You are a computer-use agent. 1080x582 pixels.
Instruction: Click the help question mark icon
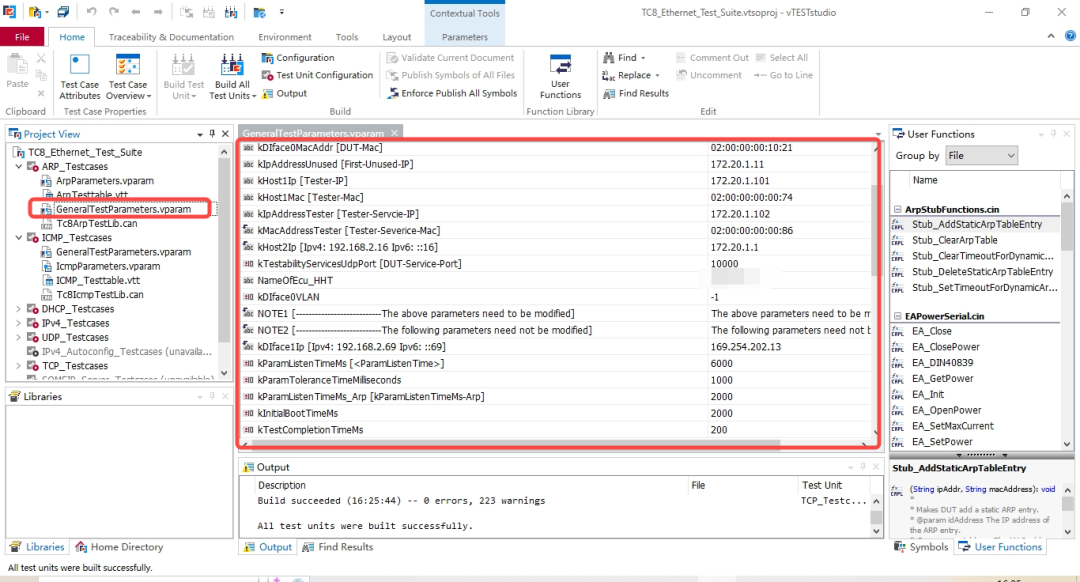coord(1070,36)
